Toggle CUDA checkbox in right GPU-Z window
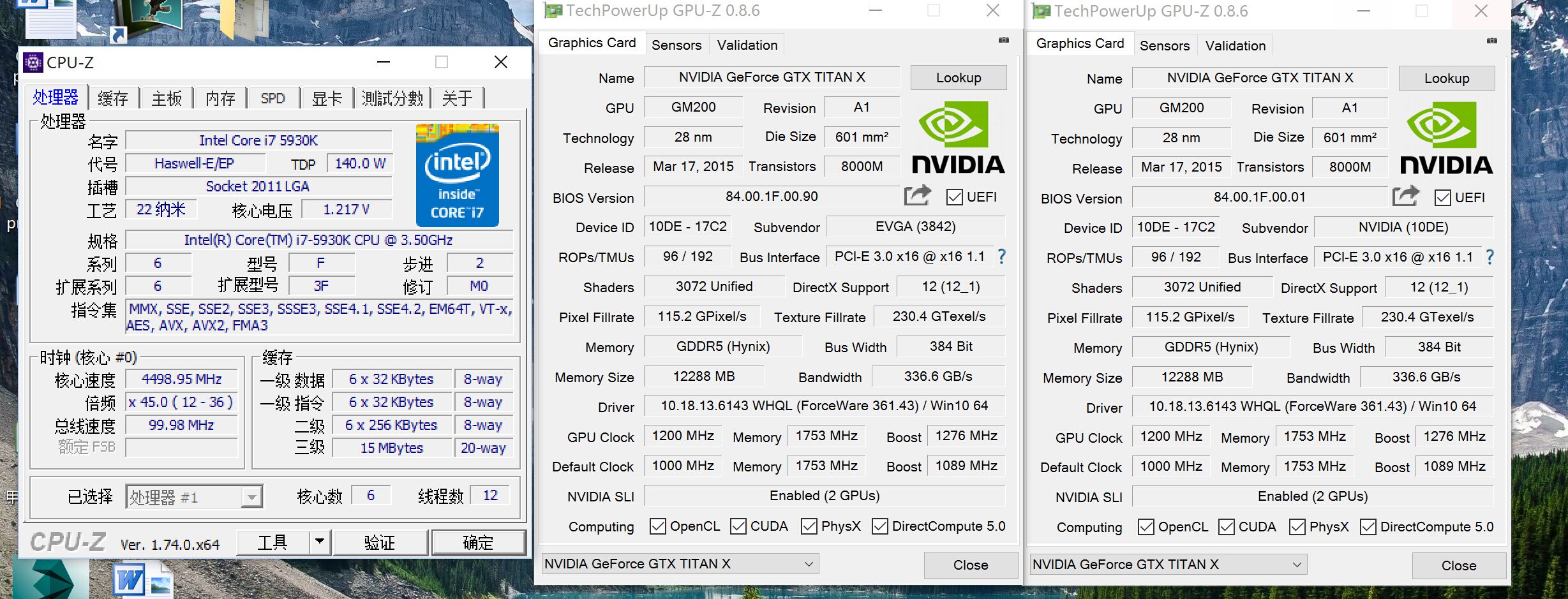 tap(1227, 527)
